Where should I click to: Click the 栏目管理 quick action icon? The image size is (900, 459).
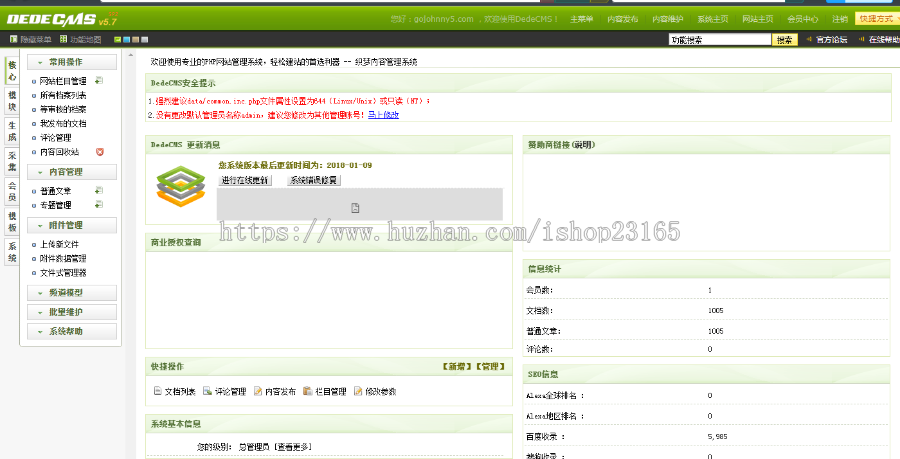pyautogui.click(x=308, y=391)
